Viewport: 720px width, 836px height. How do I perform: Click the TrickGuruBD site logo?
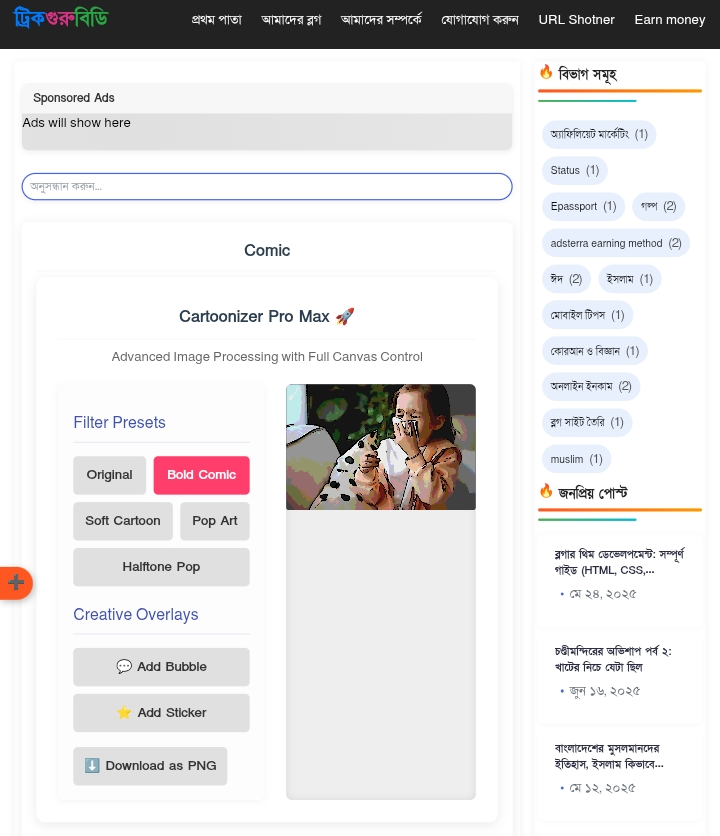click(60, 18)
